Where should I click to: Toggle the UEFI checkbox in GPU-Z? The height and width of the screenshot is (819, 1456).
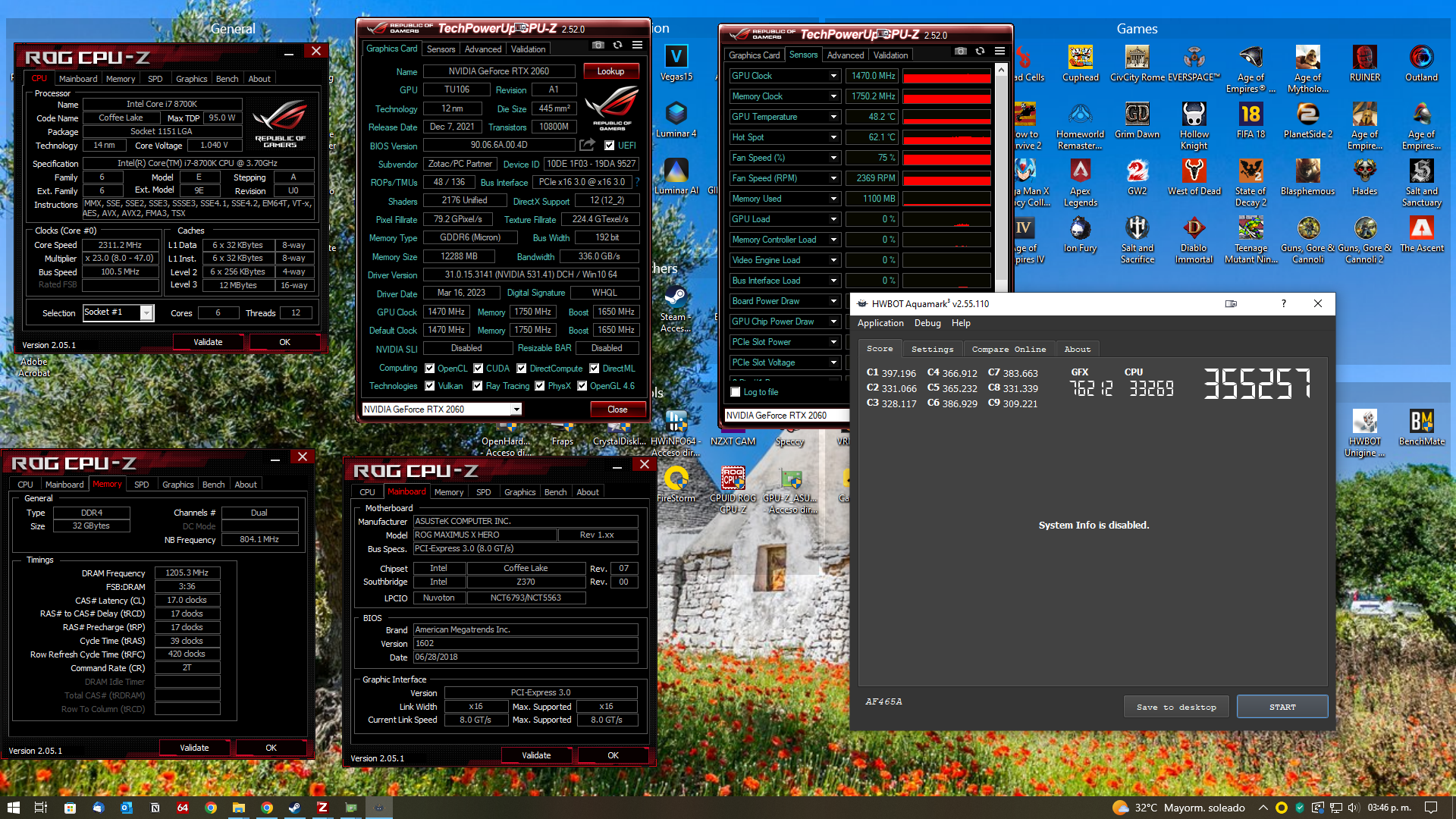609,146
